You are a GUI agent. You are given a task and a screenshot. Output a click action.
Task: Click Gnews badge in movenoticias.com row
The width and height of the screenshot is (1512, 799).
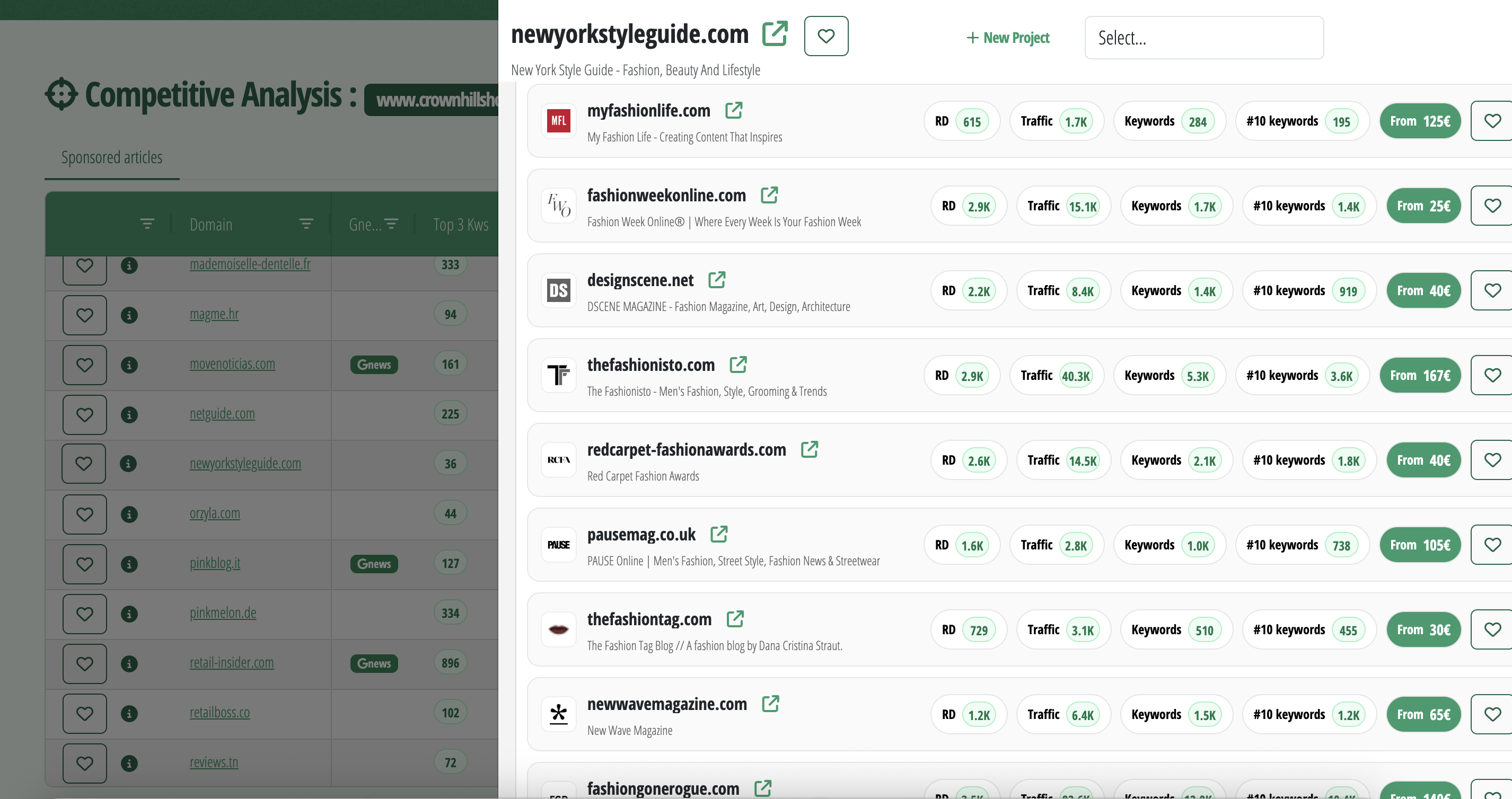[x=374, y=365]
